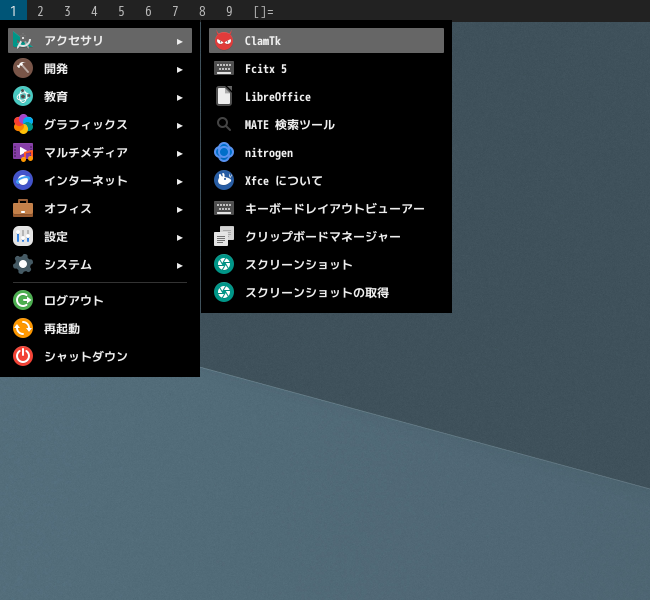This screenshot has height=600, width=650.
Task: Click the []= layout indicator
Action: (x=264, y=11)
